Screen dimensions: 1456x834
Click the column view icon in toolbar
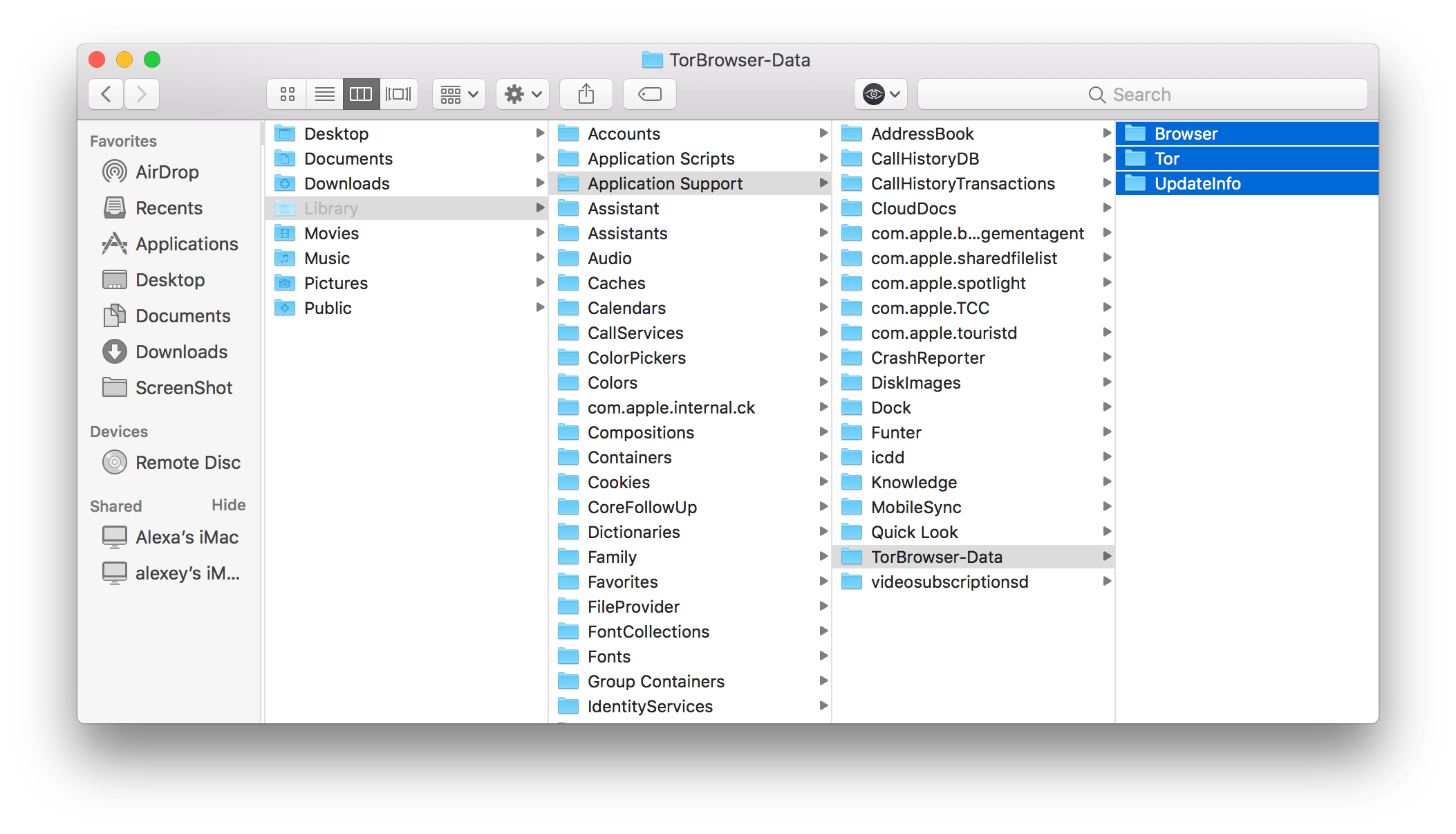361,93
